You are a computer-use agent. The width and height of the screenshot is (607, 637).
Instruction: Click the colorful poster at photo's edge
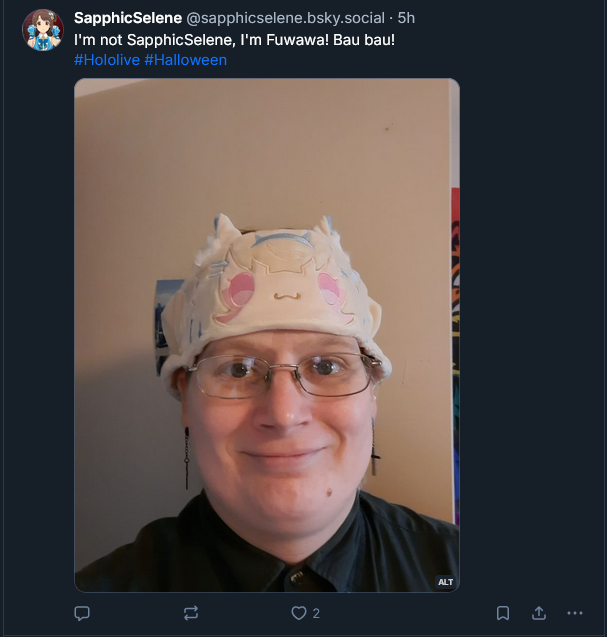pos(455,355)
